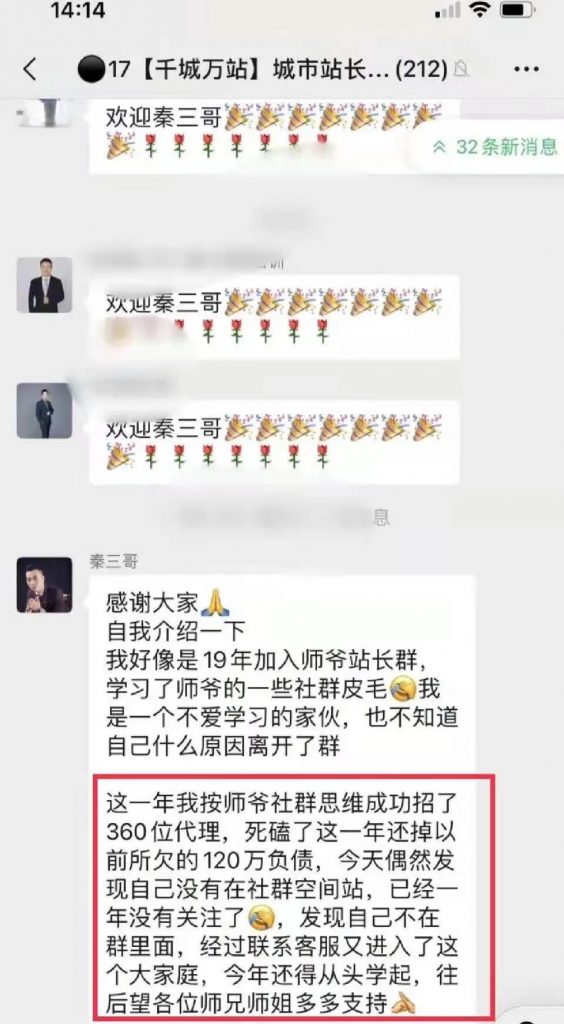Tap the third 欢迎秦三哥 message bubble

pyautogui.click(x=274, y=443)
